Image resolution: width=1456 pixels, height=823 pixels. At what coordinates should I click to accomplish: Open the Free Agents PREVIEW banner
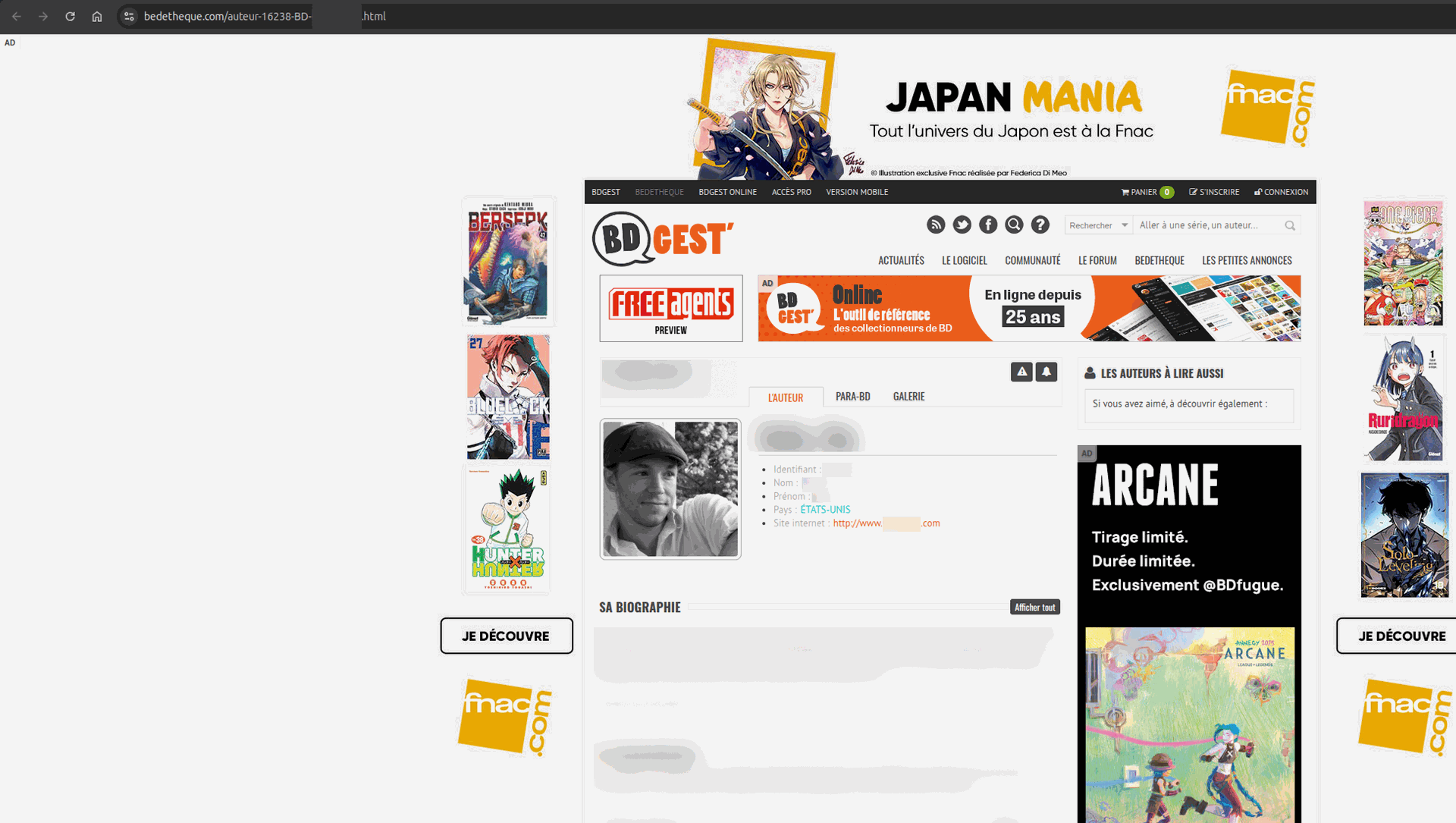click(671, 308)
